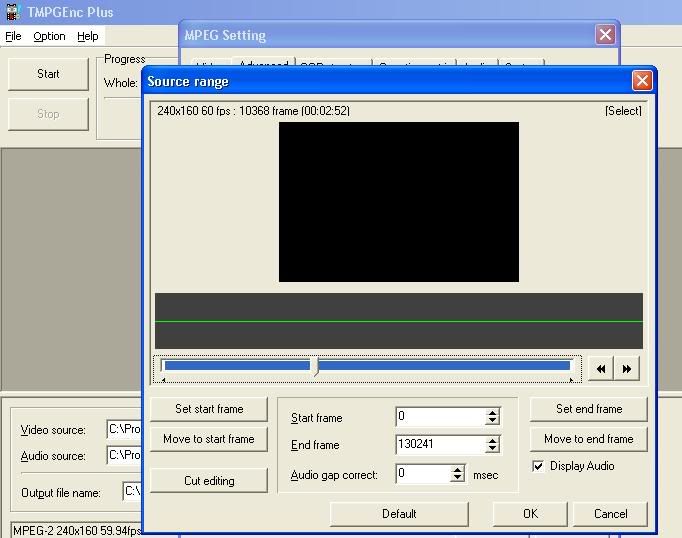682x538 pixels.
Task: Close the MPEG Setting window
Action: click(x=605, y=34)
